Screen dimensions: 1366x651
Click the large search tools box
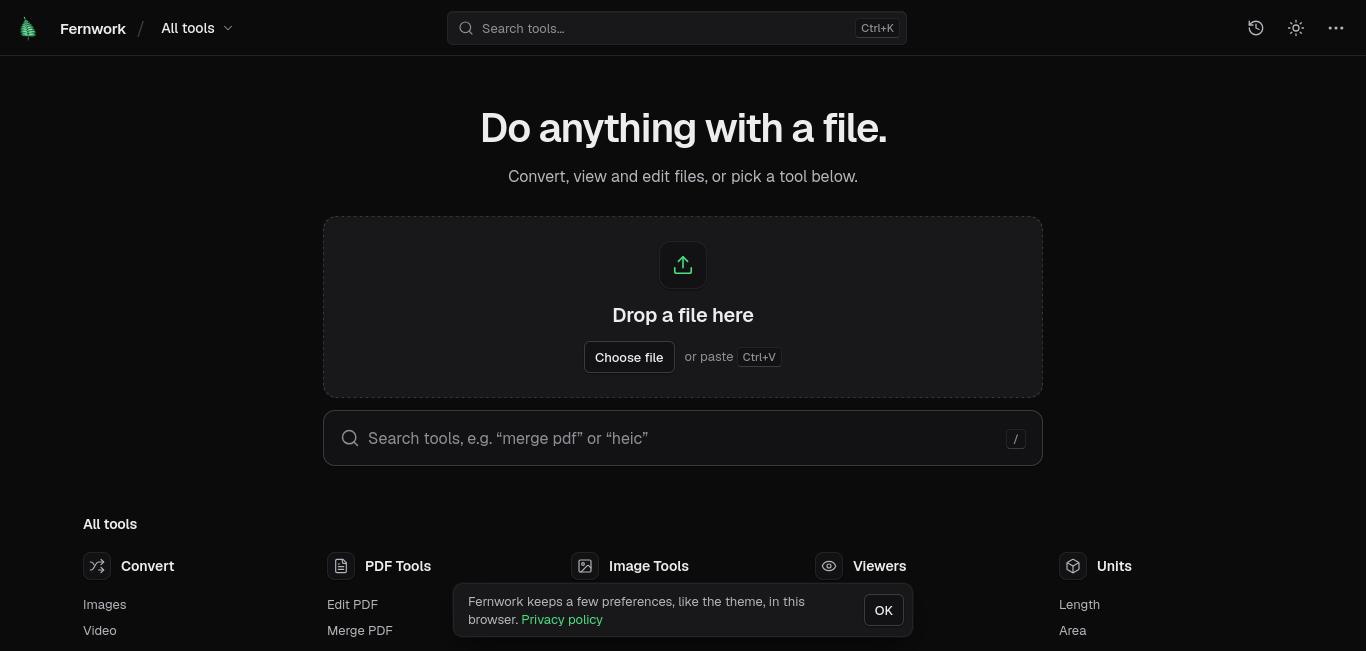coord(683,438)
